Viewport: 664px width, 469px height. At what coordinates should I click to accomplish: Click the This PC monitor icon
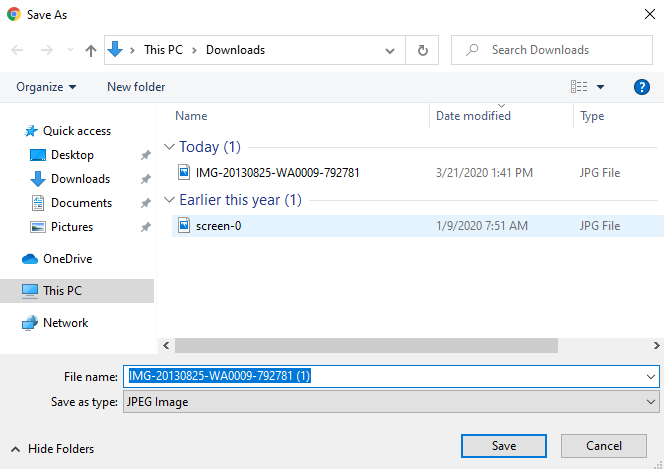click(30, 291)
